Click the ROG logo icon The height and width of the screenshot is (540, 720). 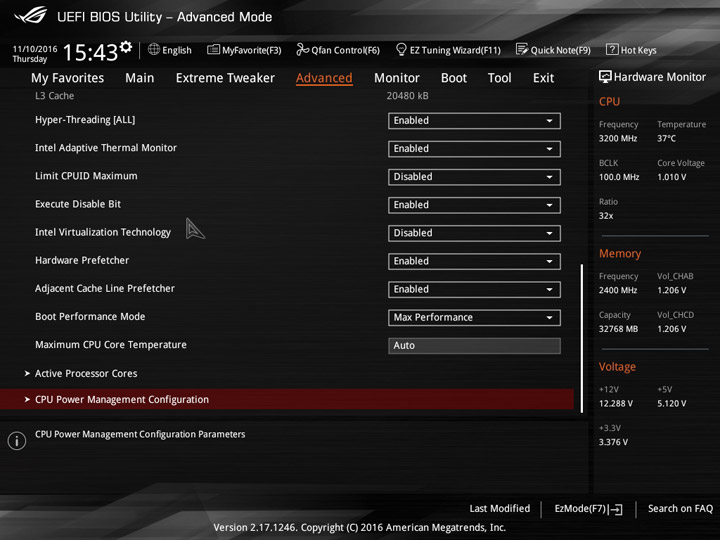point(30,15)
